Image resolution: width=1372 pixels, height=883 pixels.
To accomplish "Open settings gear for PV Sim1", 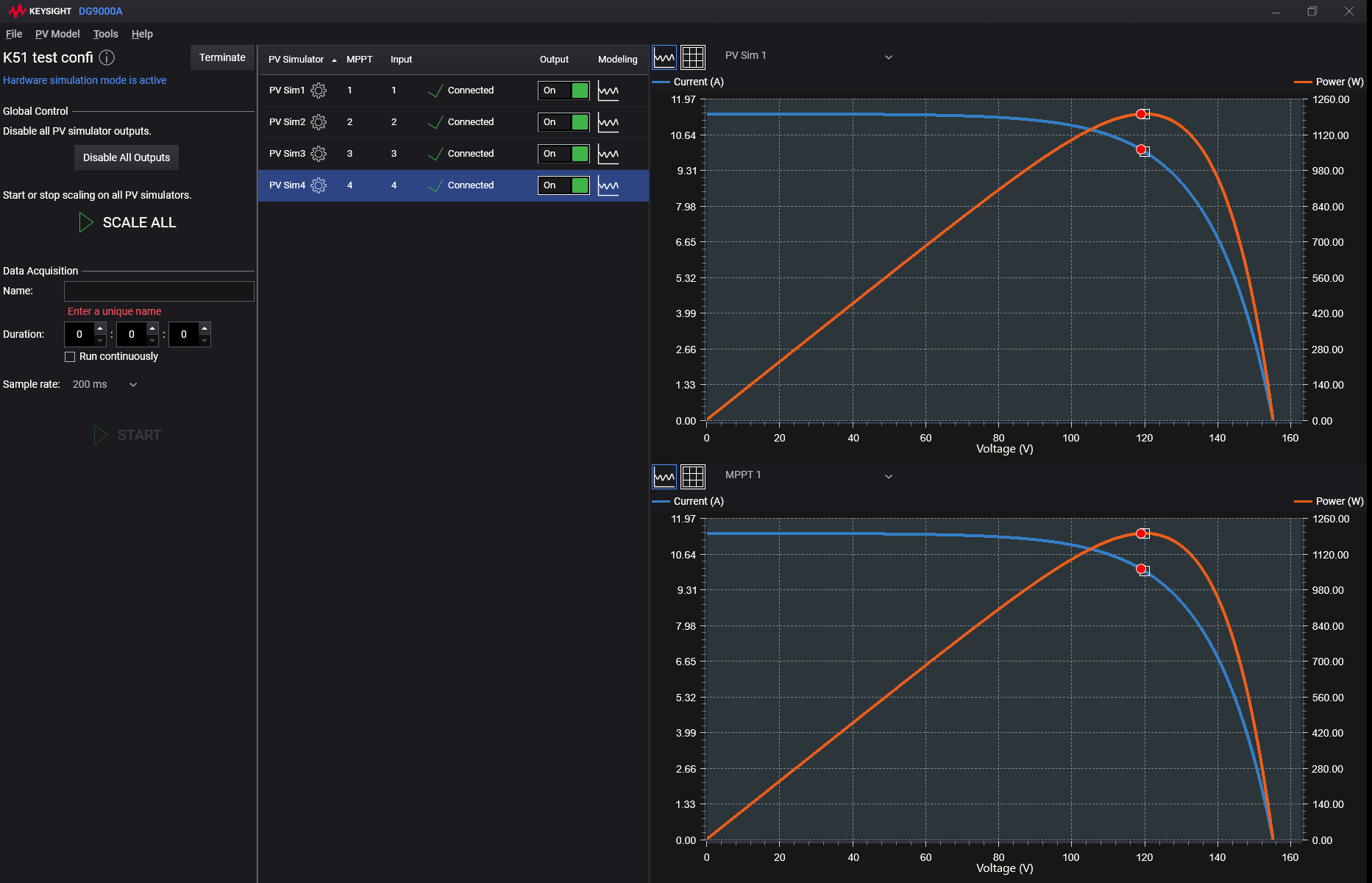I will 319,91.
